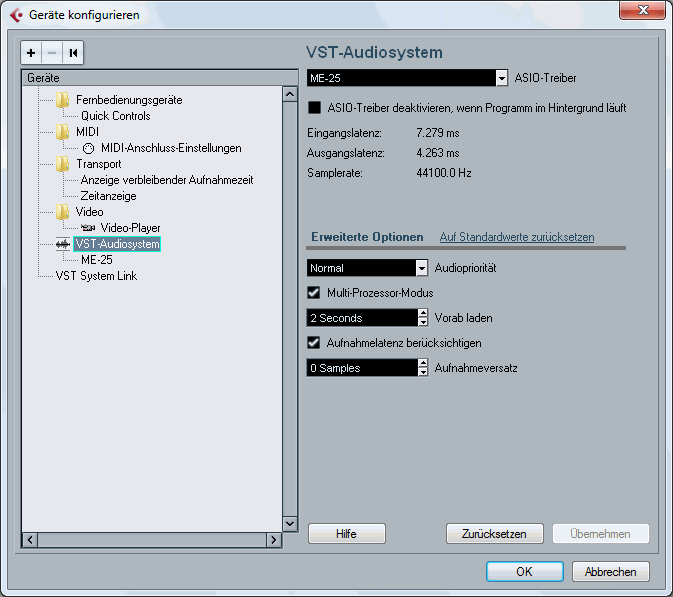Click the Video folder icon
This screenshot has width=673, height=597.
point(63,212)
